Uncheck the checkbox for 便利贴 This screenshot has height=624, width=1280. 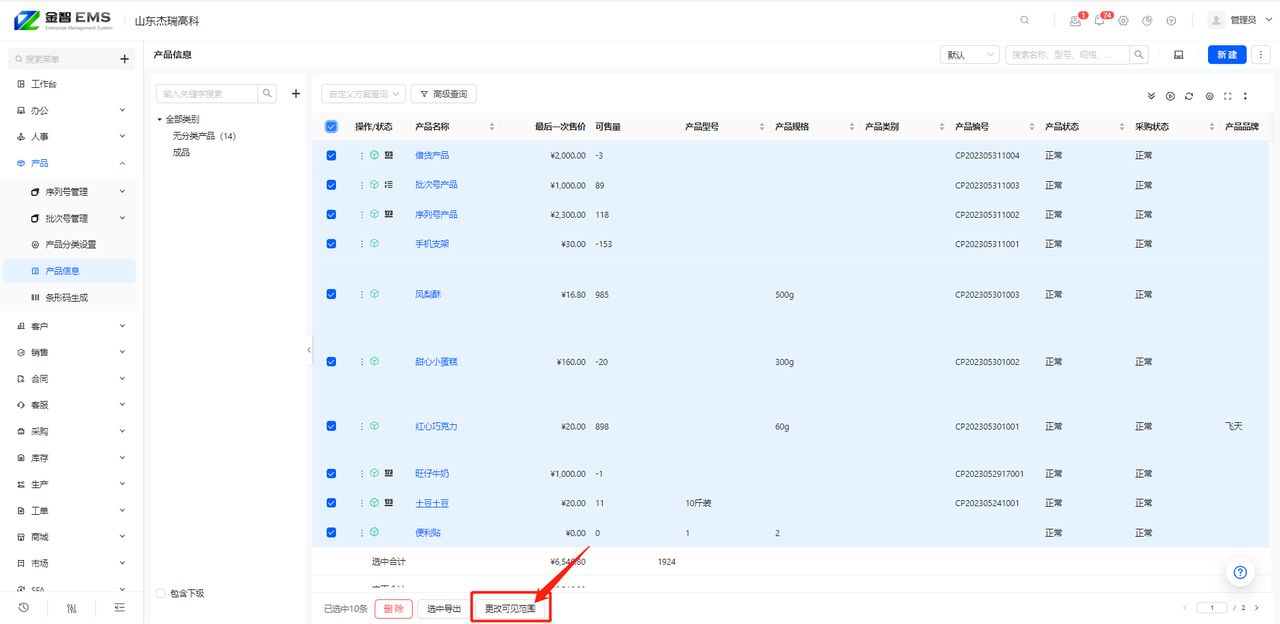331,533
